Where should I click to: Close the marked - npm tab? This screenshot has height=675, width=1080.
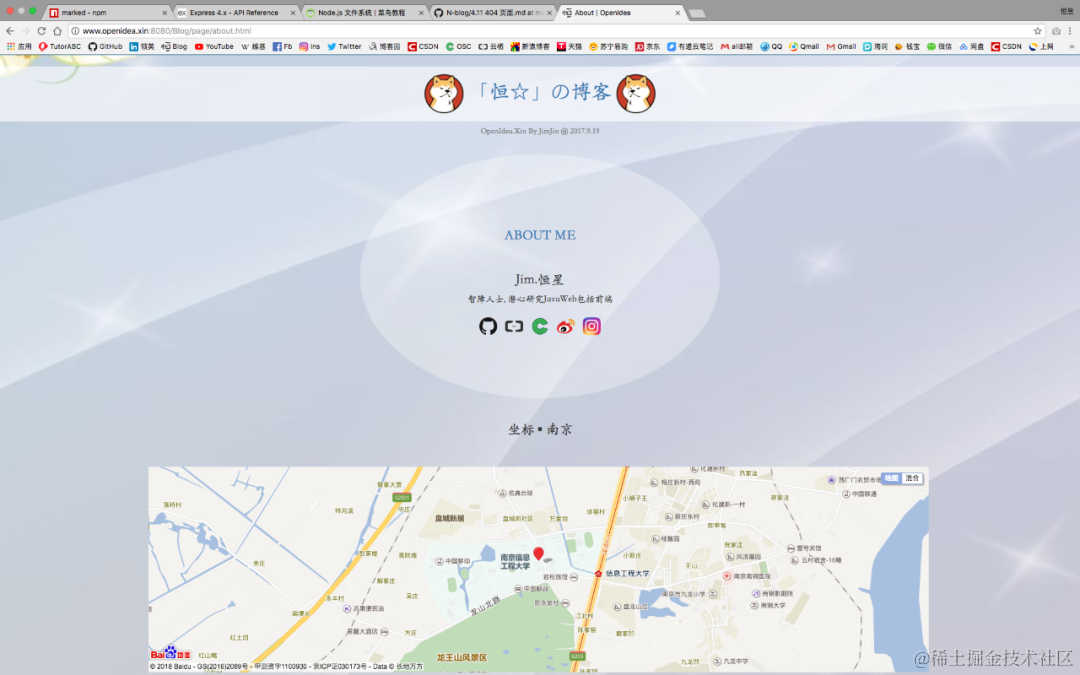(164, 12)
